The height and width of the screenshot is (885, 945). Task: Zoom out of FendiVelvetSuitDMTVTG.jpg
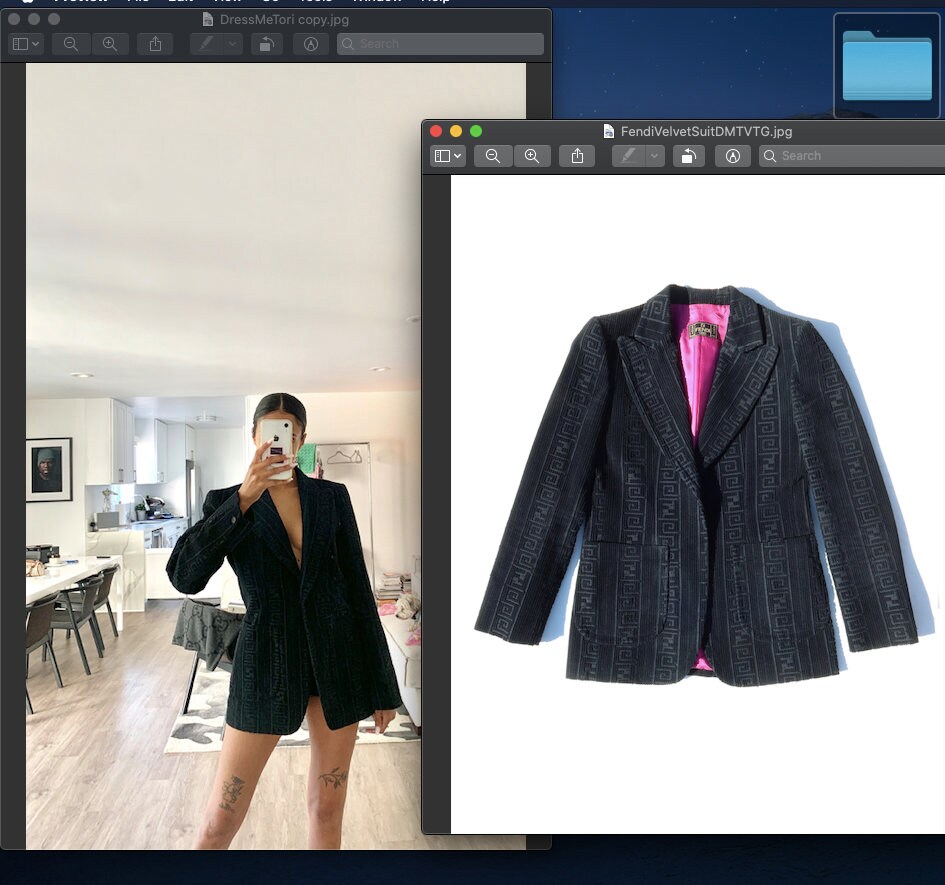pos(493,156)
